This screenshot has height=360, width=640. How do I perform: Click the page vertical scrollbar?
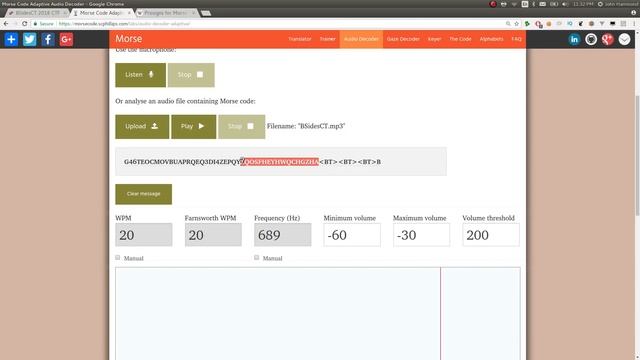[637, 155]
